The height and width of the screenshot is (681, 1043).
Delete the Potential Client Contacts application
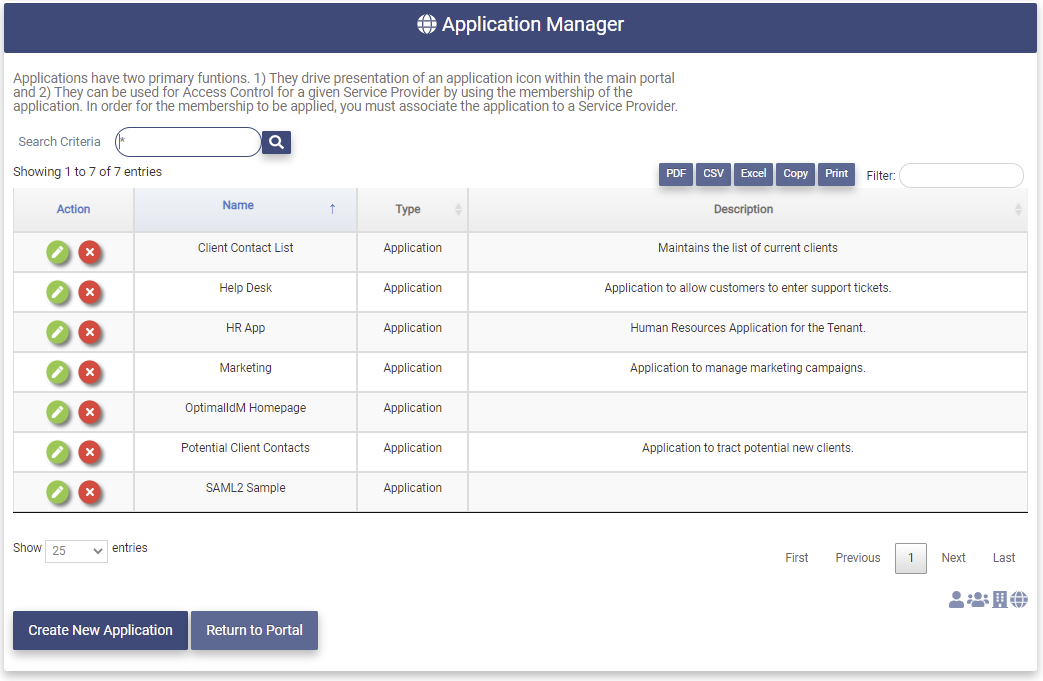click(x=90, y=452)
